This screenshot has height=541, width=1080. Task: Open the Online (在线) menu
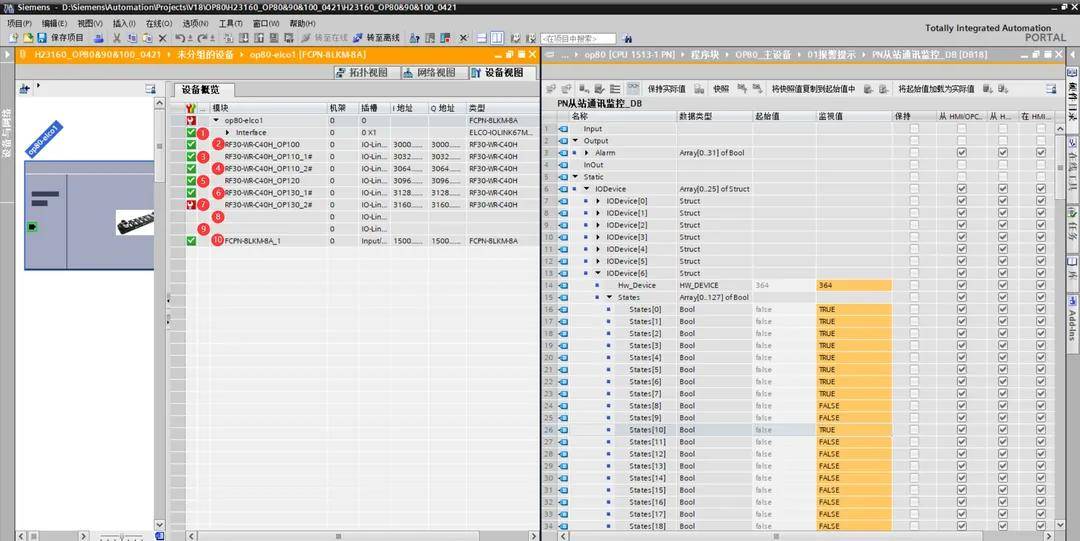point(158,23)
